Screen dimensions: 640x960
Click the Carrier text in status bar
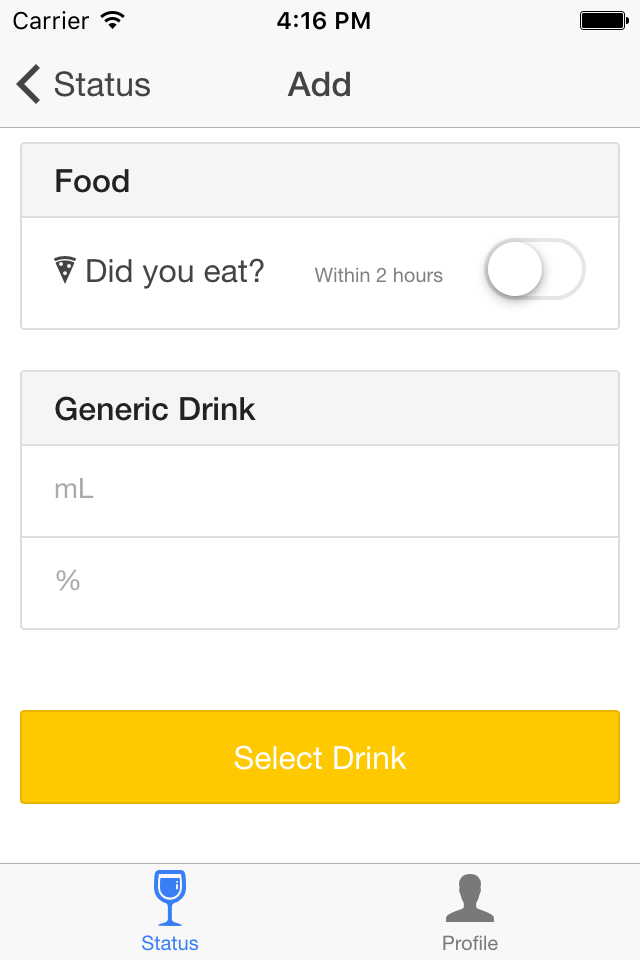[x=49, y=20]
